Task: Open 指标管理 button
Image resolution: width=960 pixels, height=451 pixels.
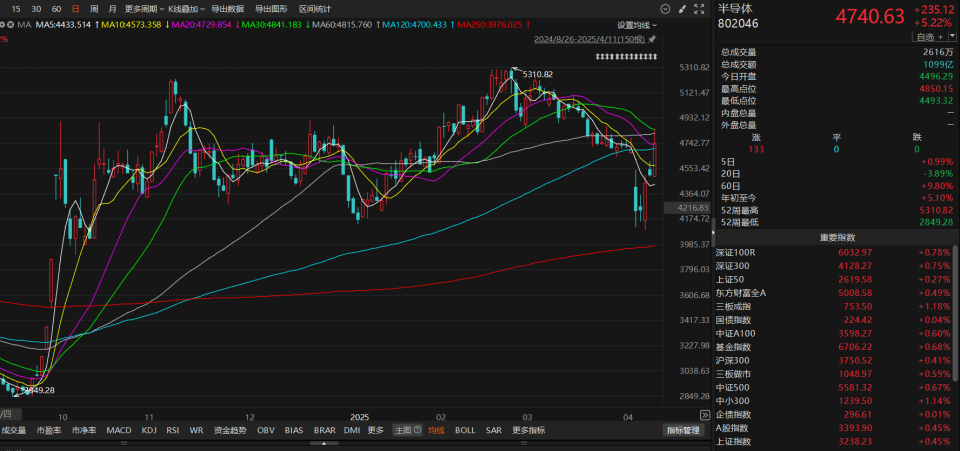Action: (x=683, y=430)
